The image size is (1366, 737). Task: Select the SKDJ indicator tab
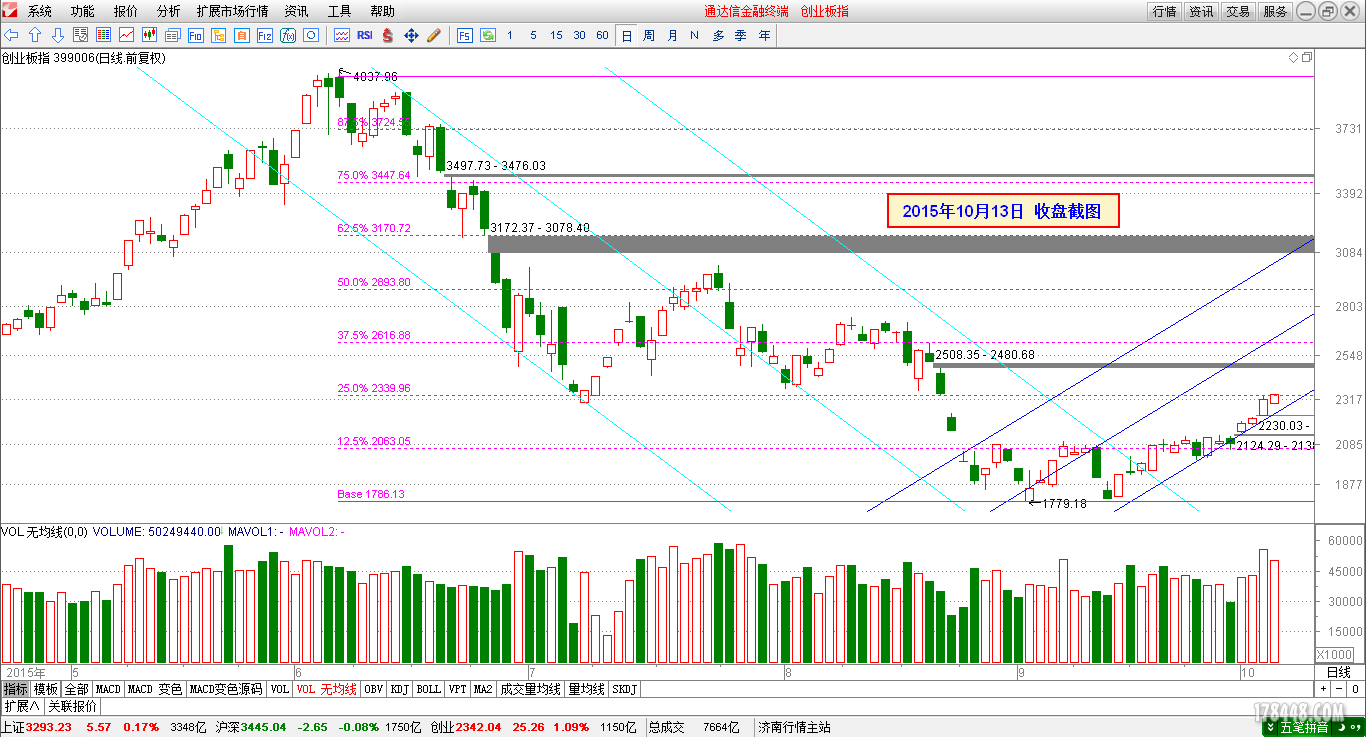click(624, 689)
